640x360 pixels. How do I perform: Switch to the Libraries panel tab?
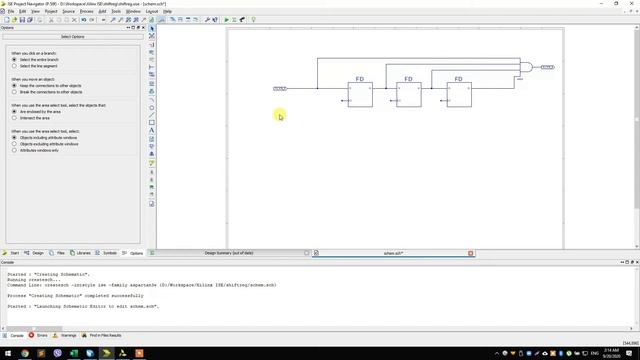[x=80, y=253]
